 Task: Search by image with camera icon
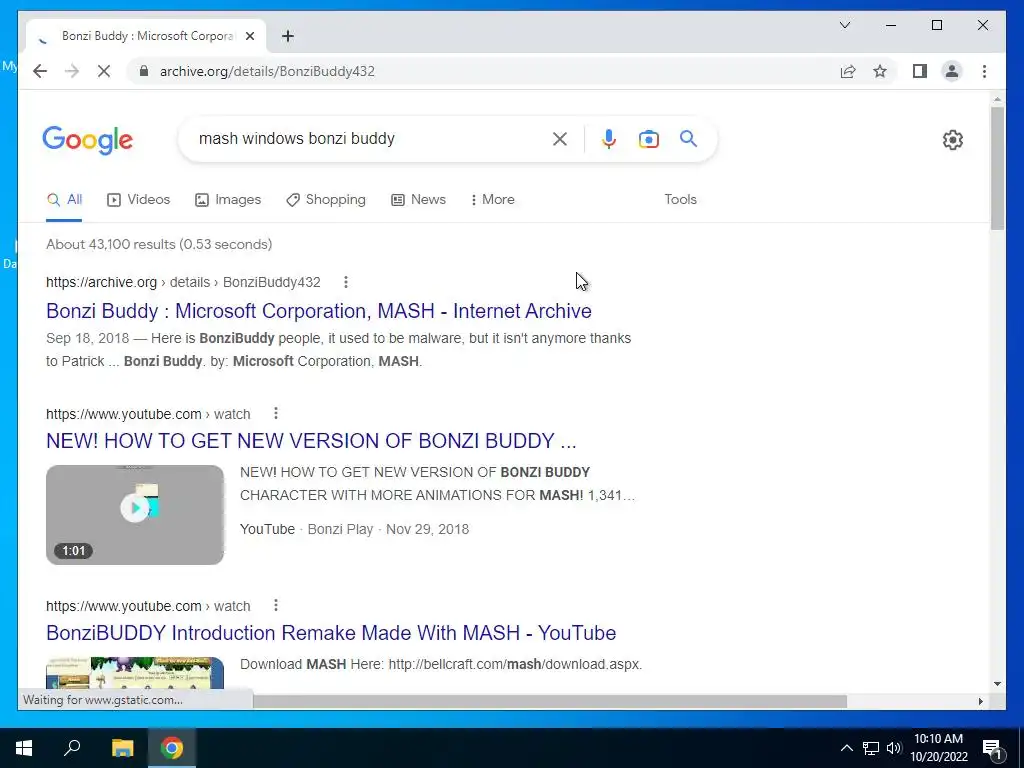coord(648,138)
